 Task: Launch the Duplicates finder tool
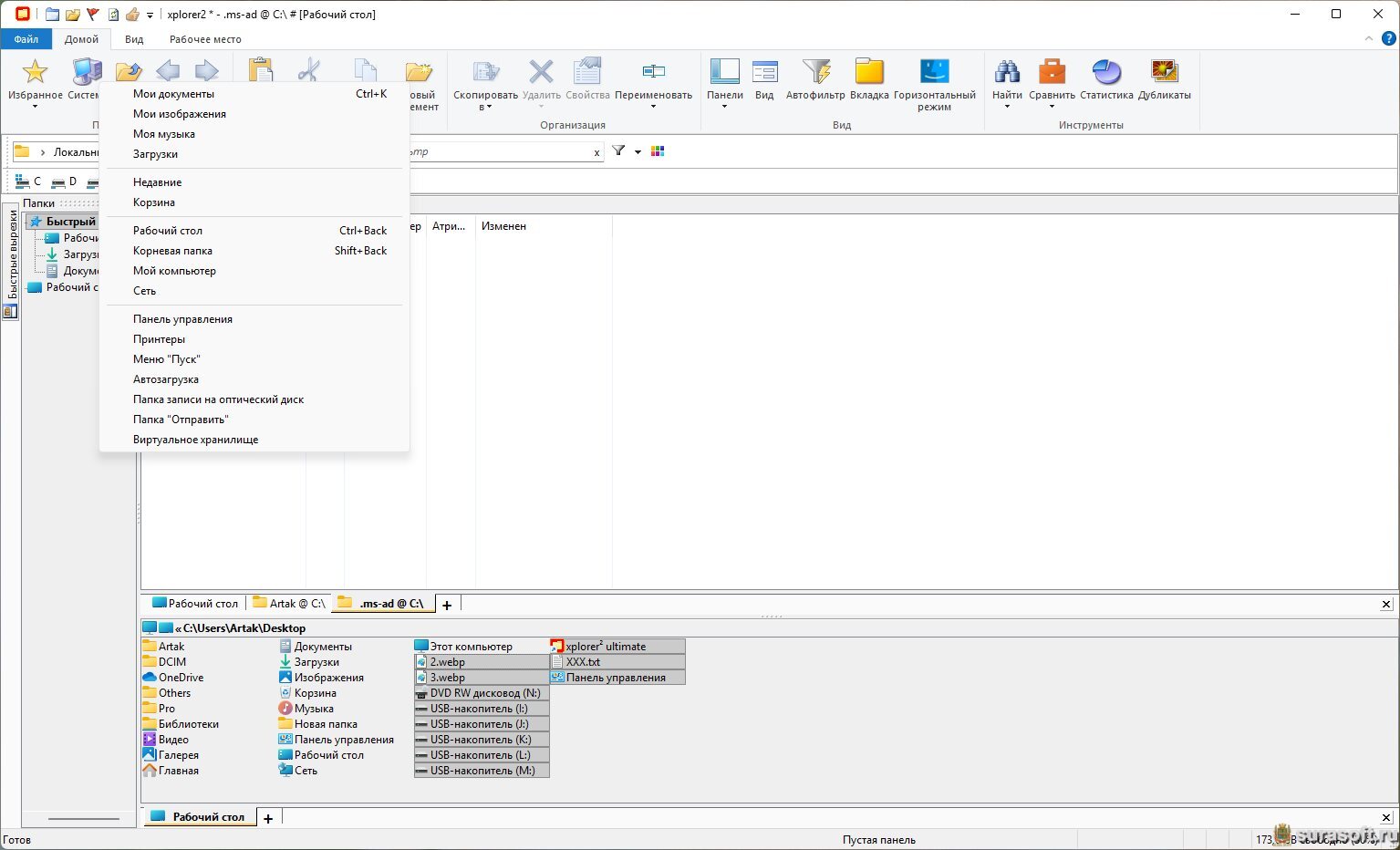[1164, 72]
